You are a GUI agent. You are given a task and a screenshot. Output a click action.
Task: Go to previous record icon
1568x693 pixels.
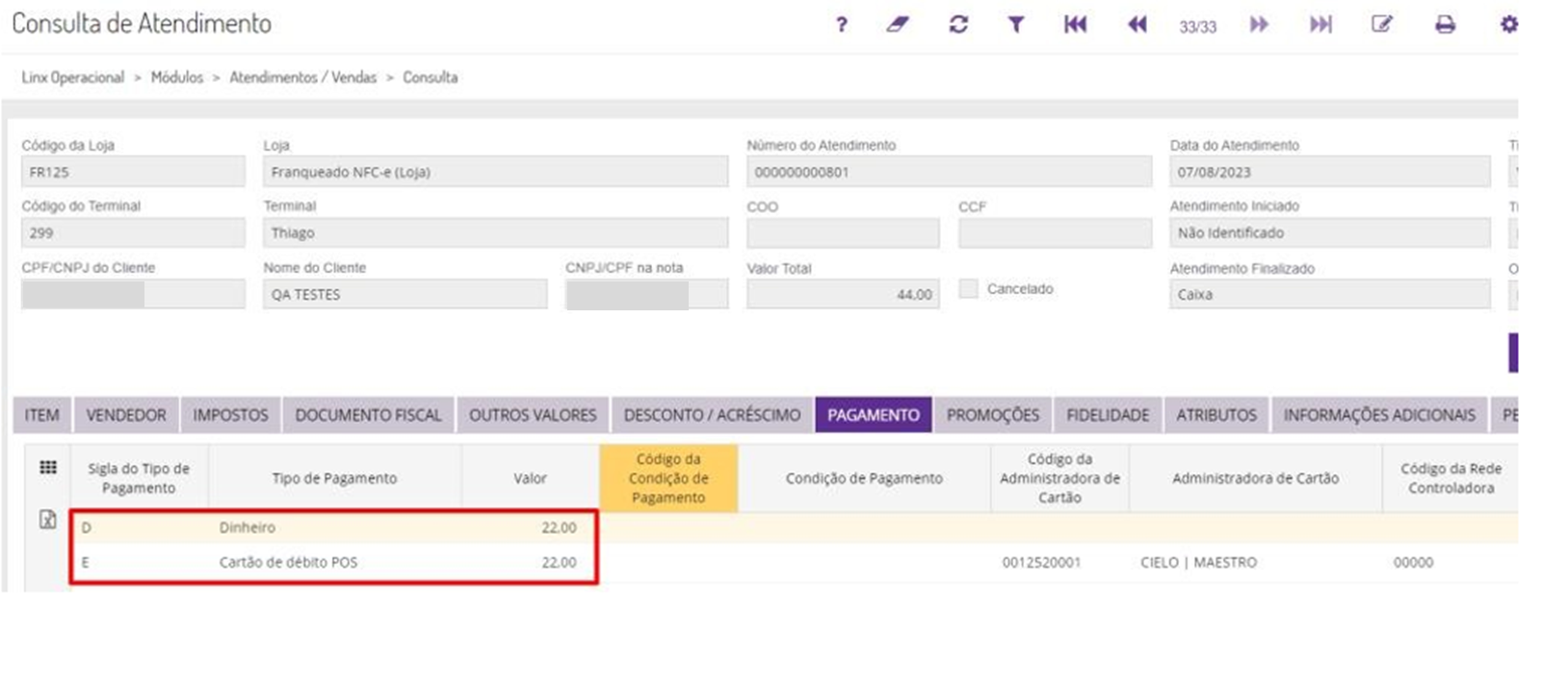click(x=1137, y=25)
